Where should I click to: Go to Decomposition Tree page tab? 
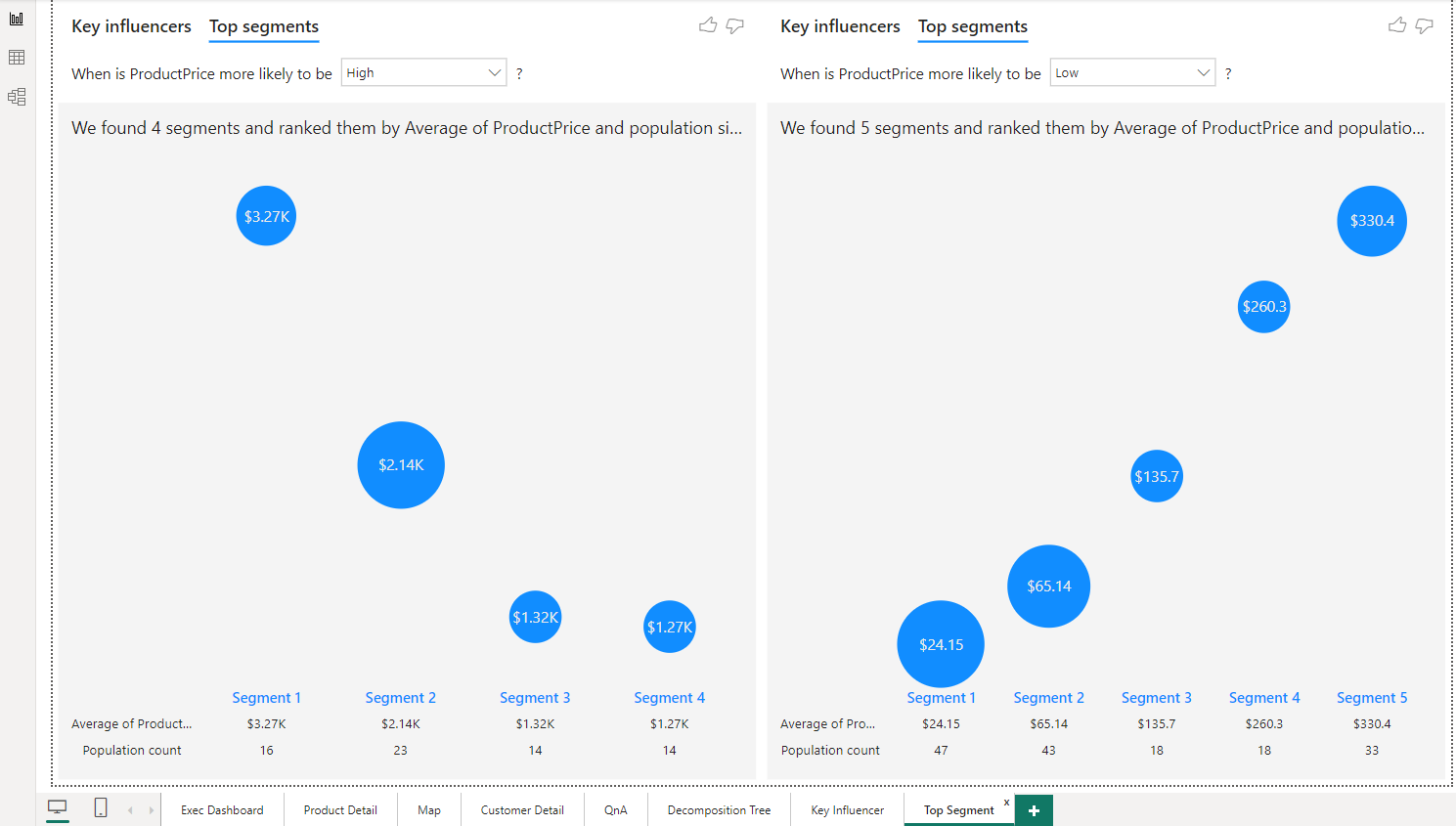click(719, 810)
